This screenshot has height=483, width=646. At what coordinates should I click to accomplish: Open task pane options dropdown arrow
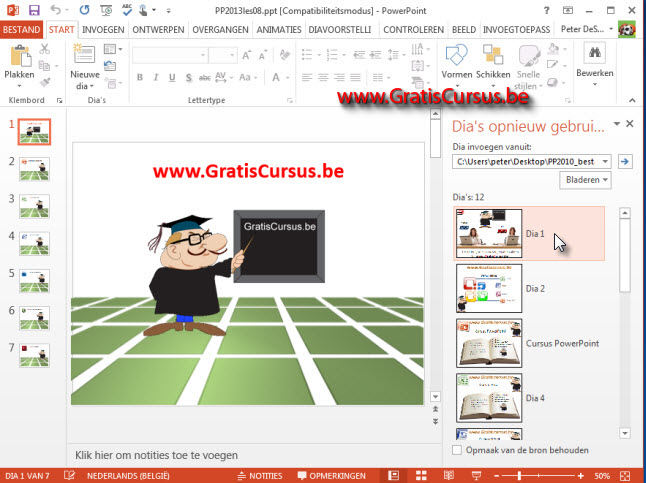tap(616, 124)
